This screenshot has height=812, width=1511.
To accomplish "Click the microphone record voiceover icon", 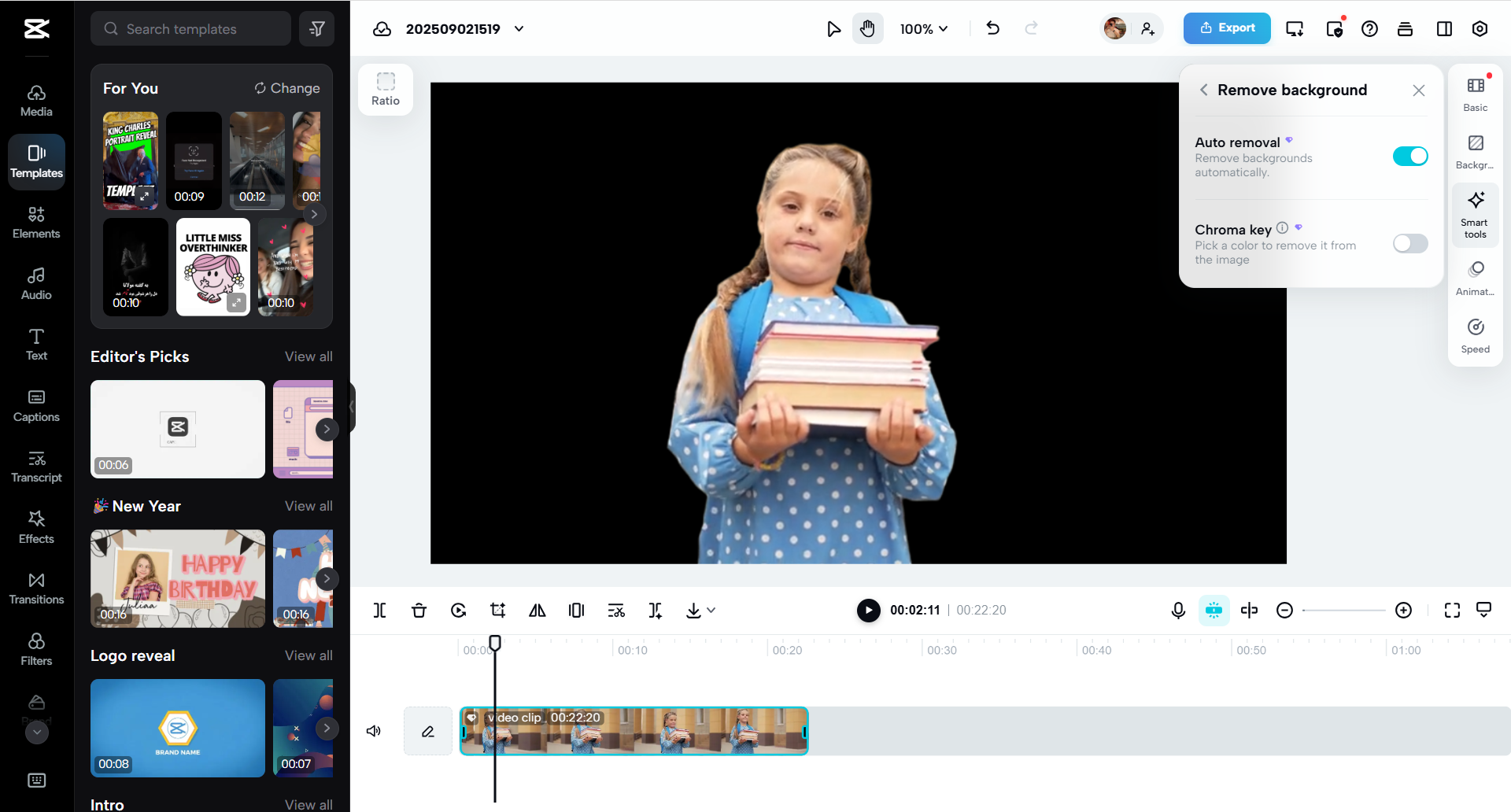I will pos(1178,611).
